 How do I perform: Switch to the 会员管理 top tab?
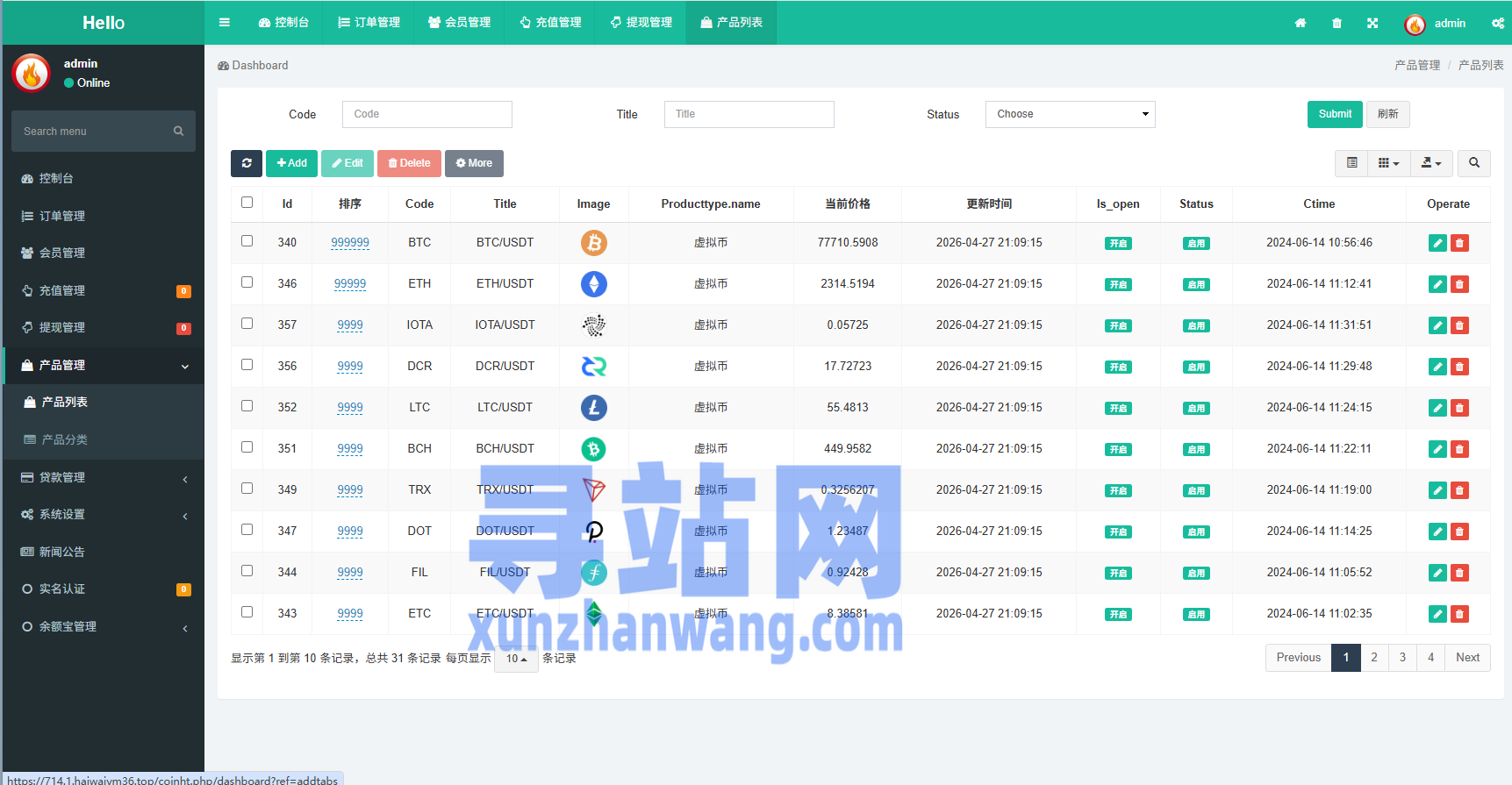click(x=459, y=23)
